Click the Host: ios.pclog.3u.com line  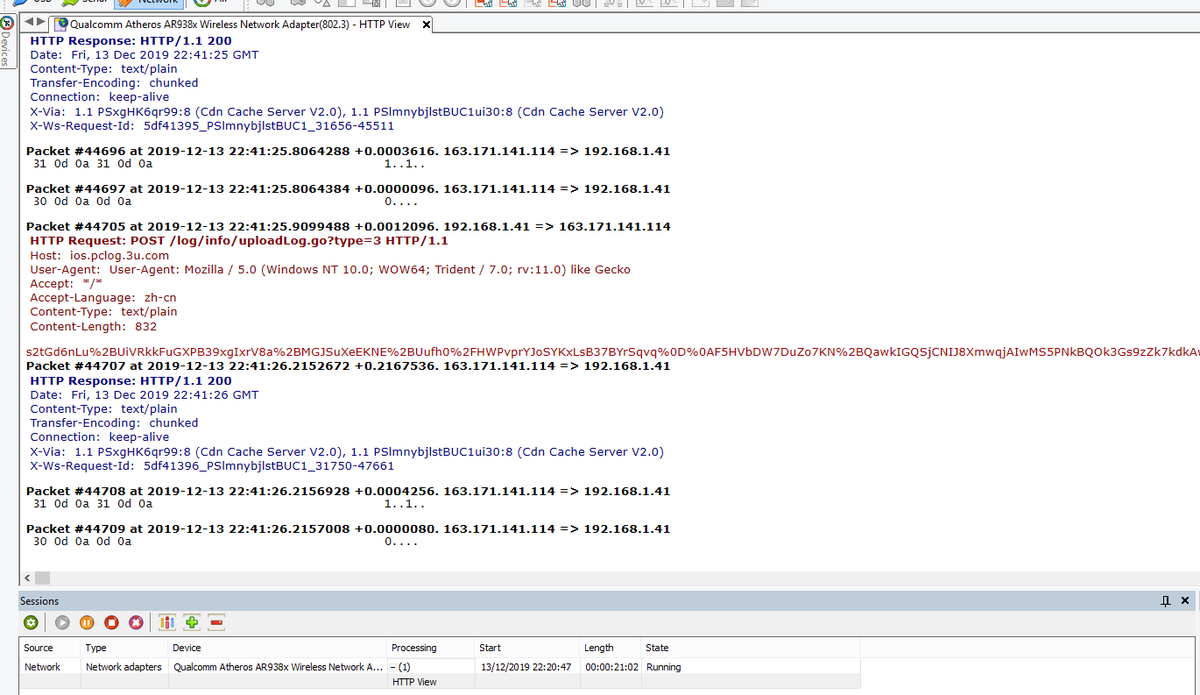(99, 256)
